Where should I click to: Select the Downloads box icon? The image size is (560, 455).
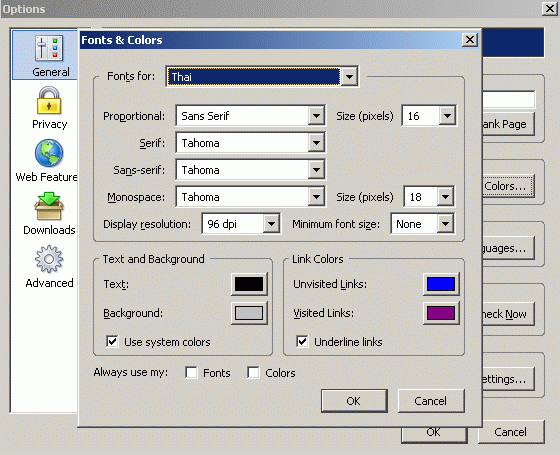coord(49,206)
